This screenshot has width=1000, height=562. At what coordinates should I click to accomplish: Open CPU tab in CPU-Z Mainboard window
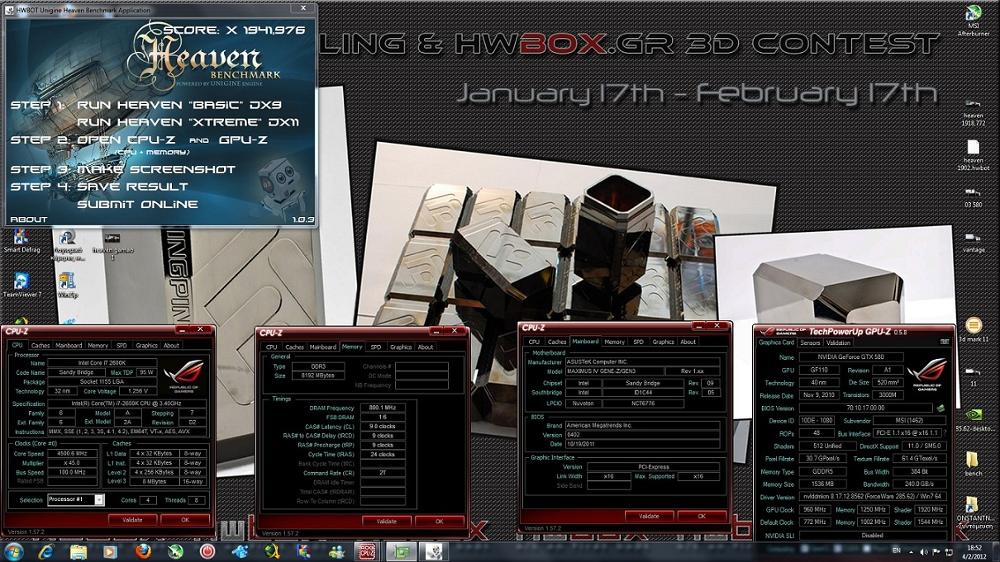pos(534,342)
